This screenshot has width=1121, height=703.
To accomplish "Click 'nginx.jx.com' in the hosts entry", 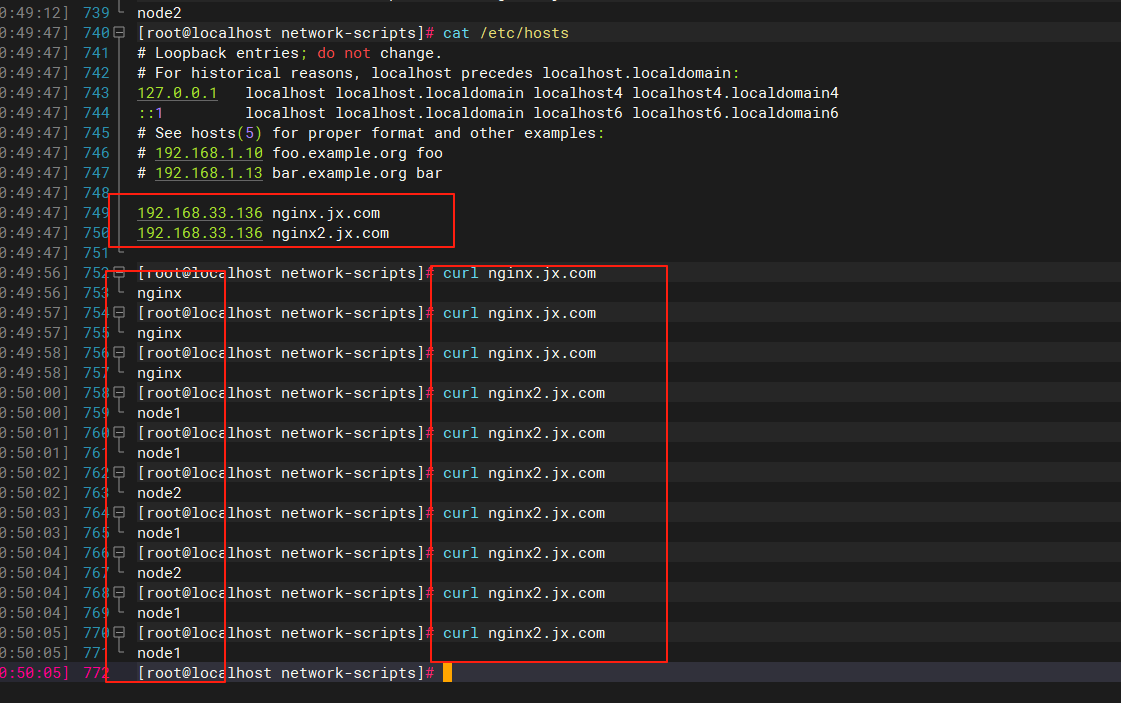I will pos(326,213).
